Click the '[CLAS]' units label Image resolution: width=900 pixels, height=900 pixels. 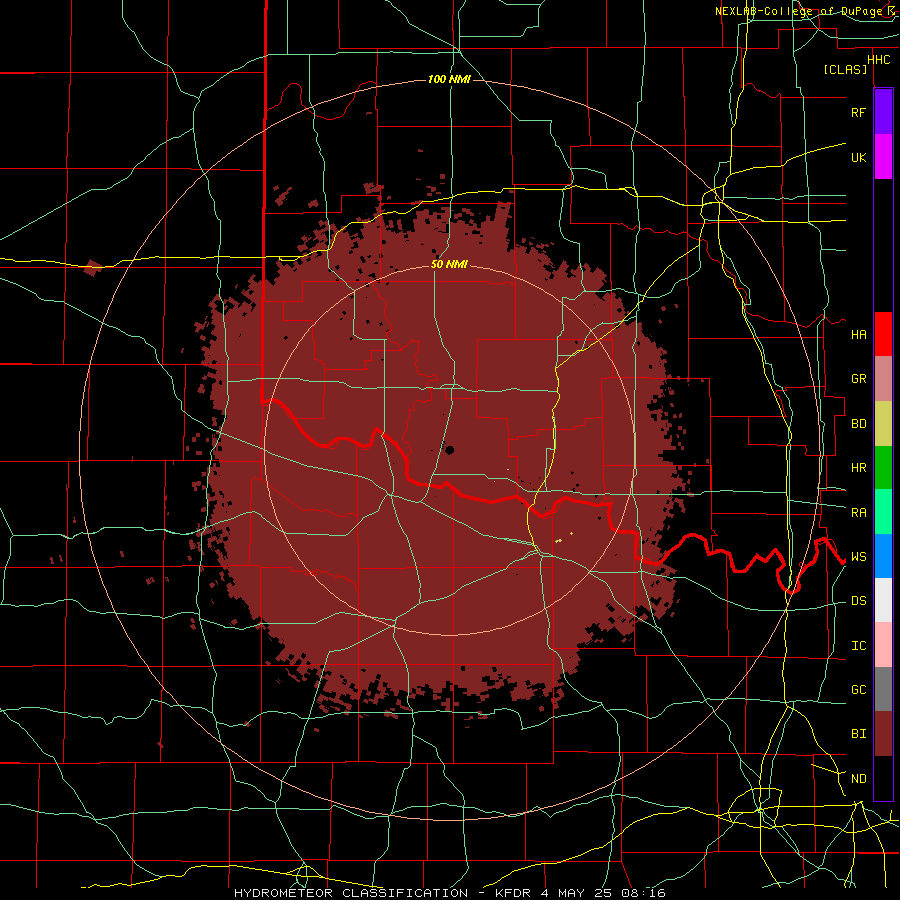click(845, 69)
